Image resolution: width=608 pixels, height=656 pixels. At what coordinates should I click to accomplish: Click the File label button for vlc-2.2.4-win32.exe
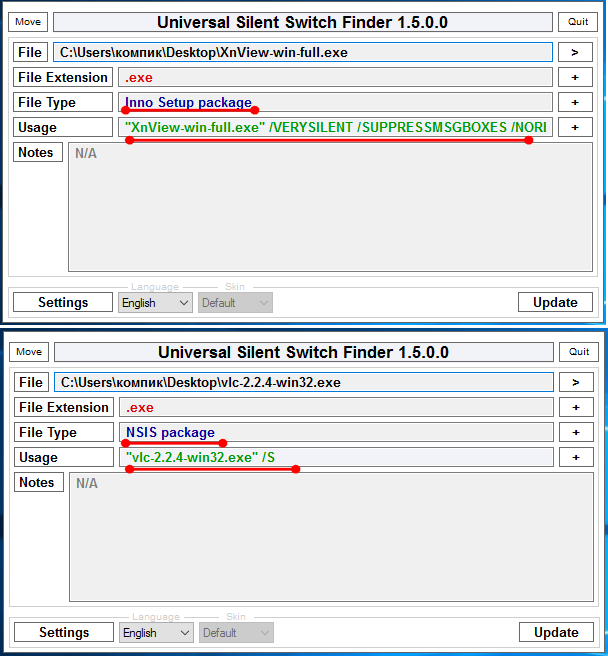pyautogui.click(x=31, y=382)
